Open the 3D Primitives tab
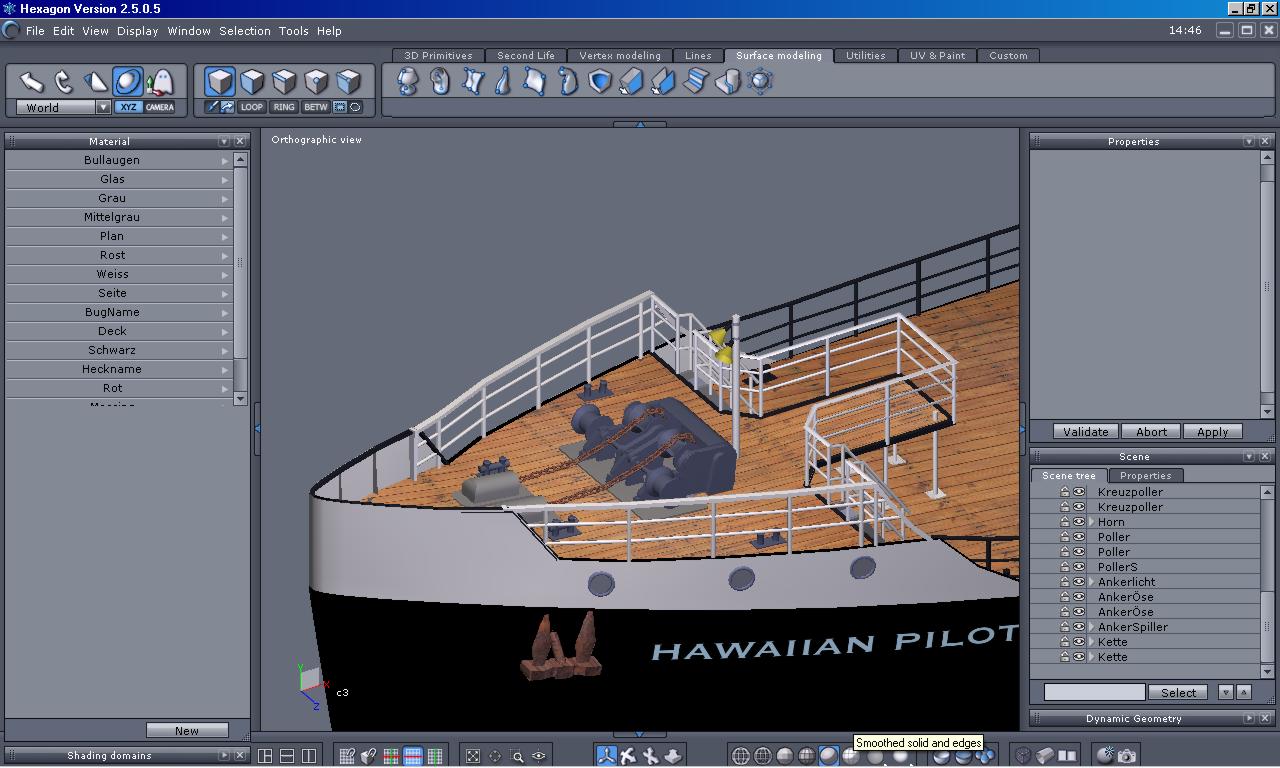This screenshot has width=1280, height=768. pos(438,55)
